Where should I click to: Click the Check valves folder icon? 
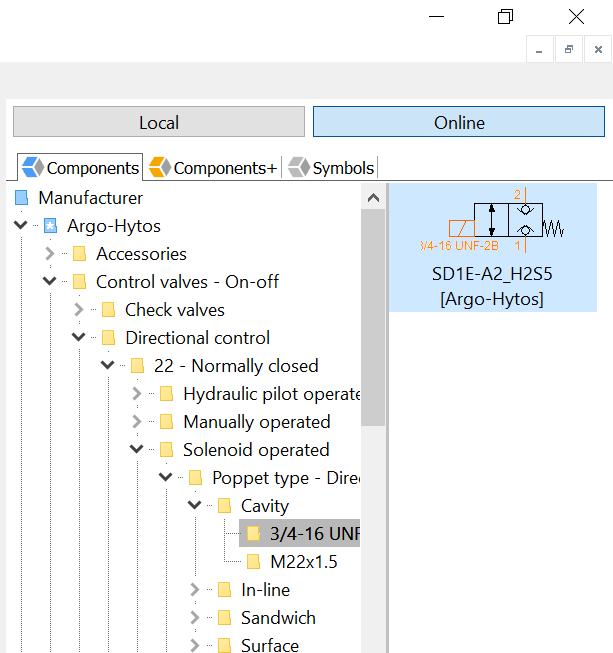(x=109, y=310)
